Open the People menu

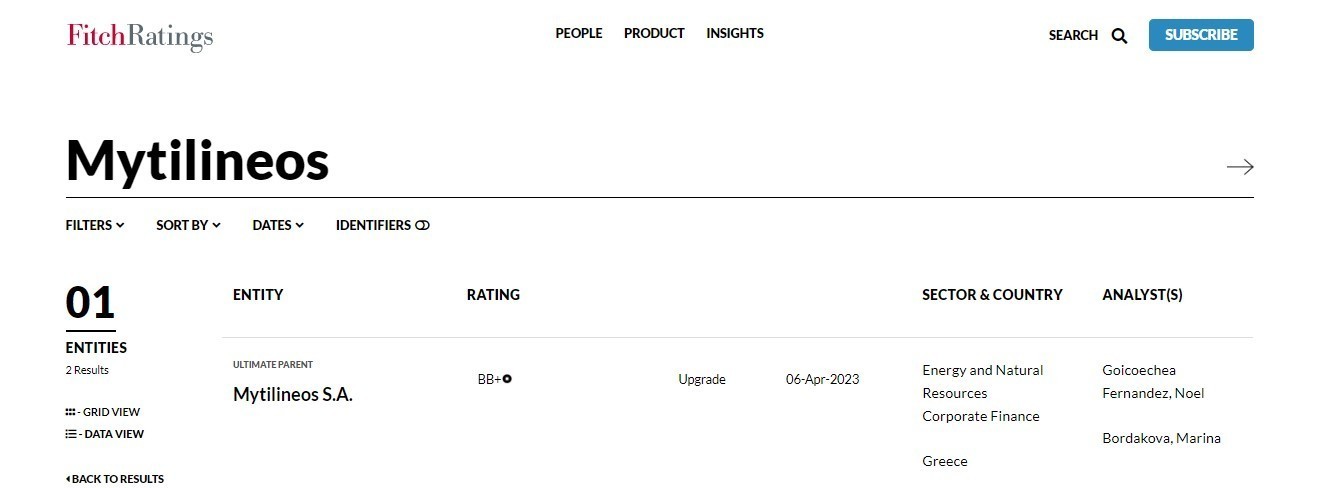click(x=579, y=33)
